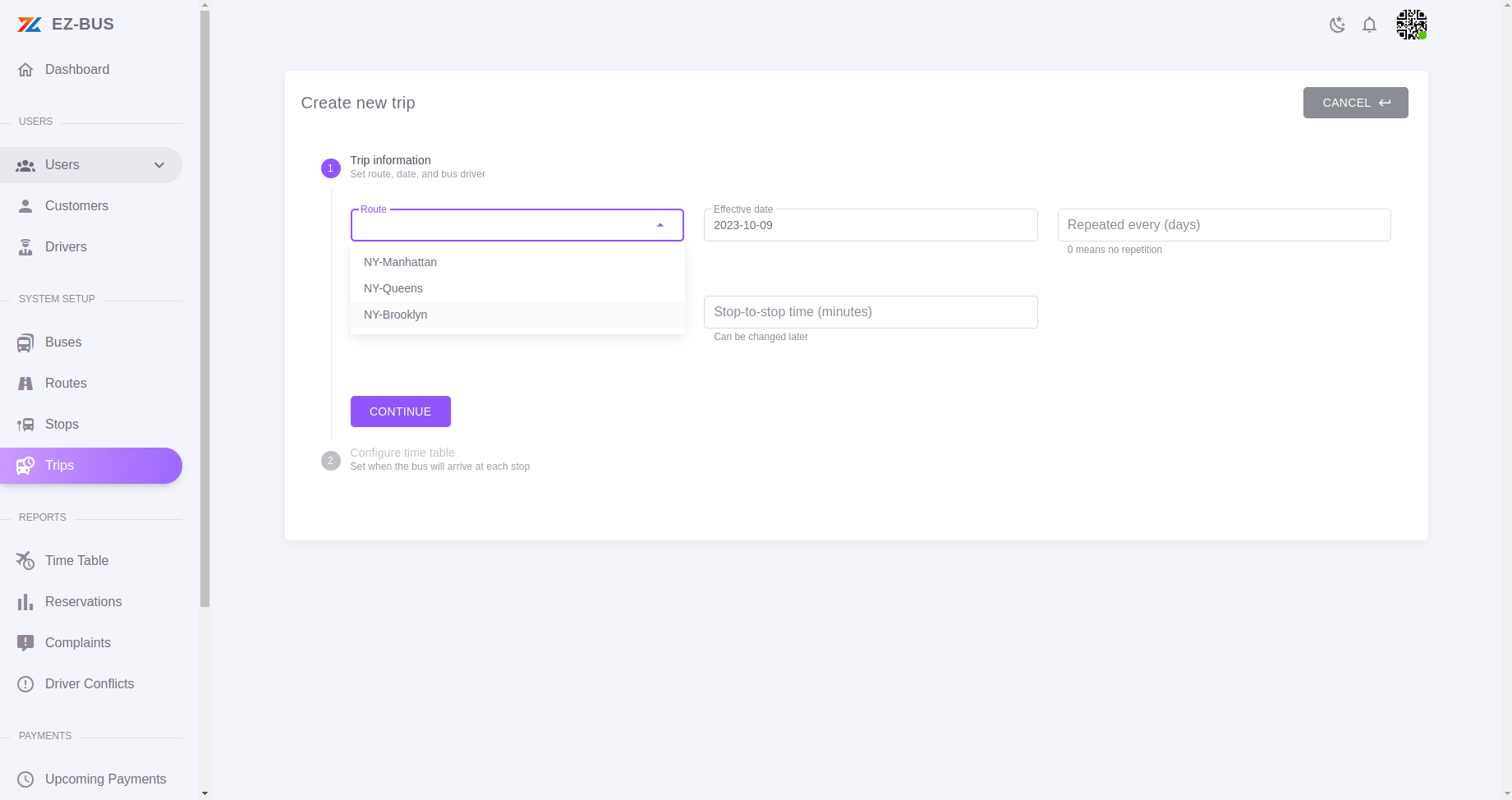Select NY-Brooklyn from the route list
This screenshot has width=1512, height=800.
(395, 315)
